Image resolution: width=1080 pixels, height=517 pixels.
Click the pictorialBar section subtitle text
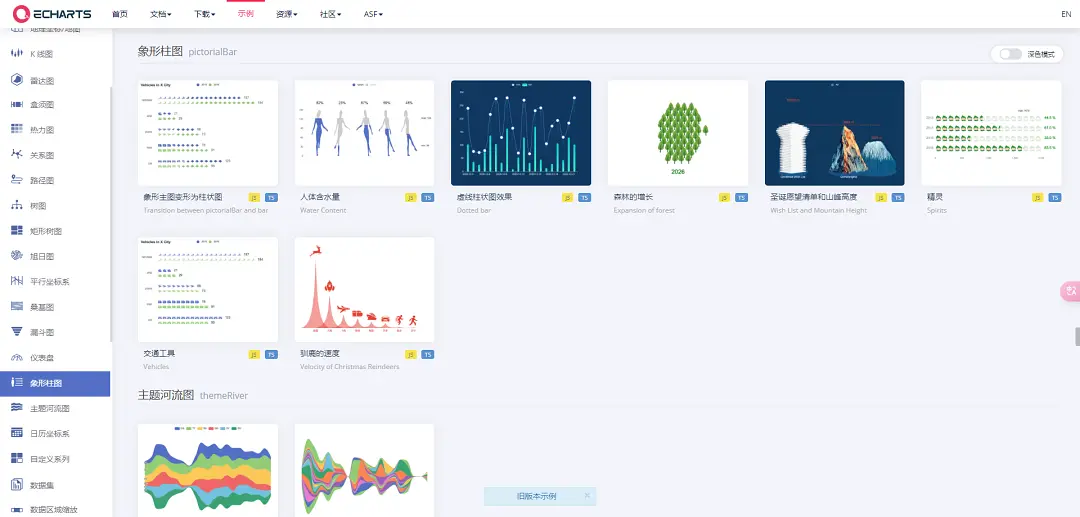213,52
